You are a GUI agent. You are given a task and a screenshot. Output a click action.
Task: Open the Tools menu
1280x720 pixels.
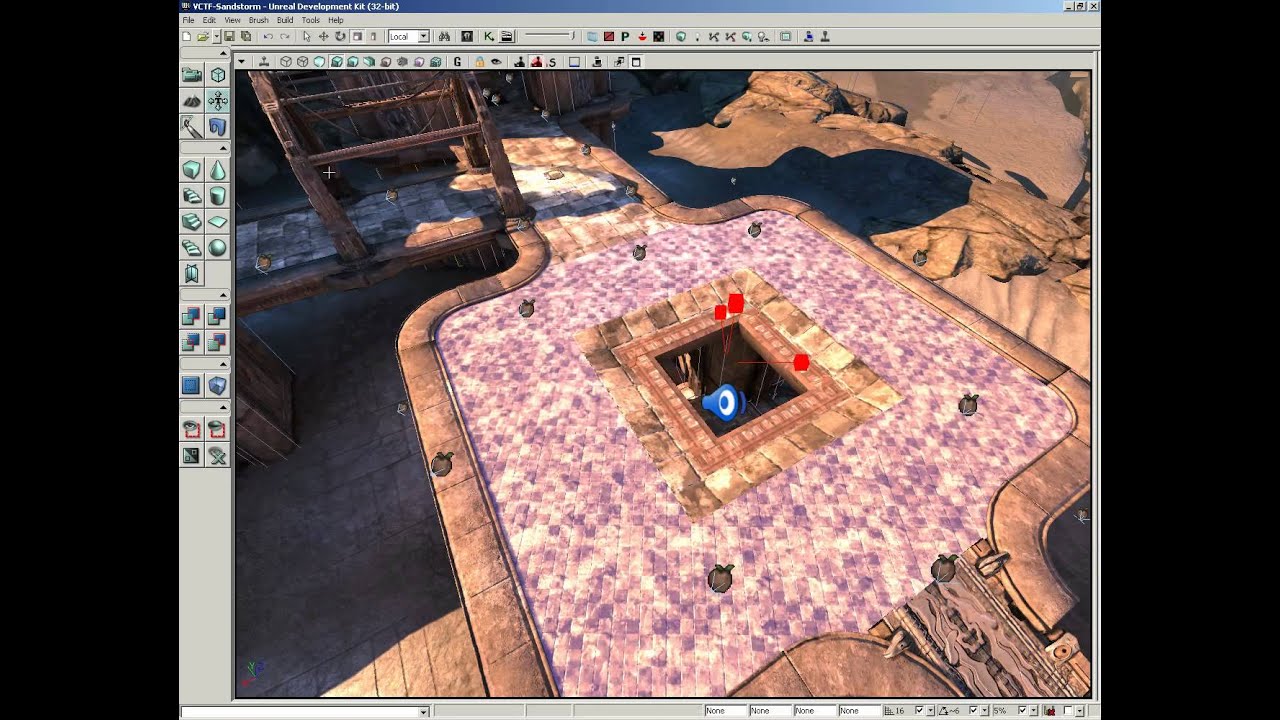[x=311, y=20]
